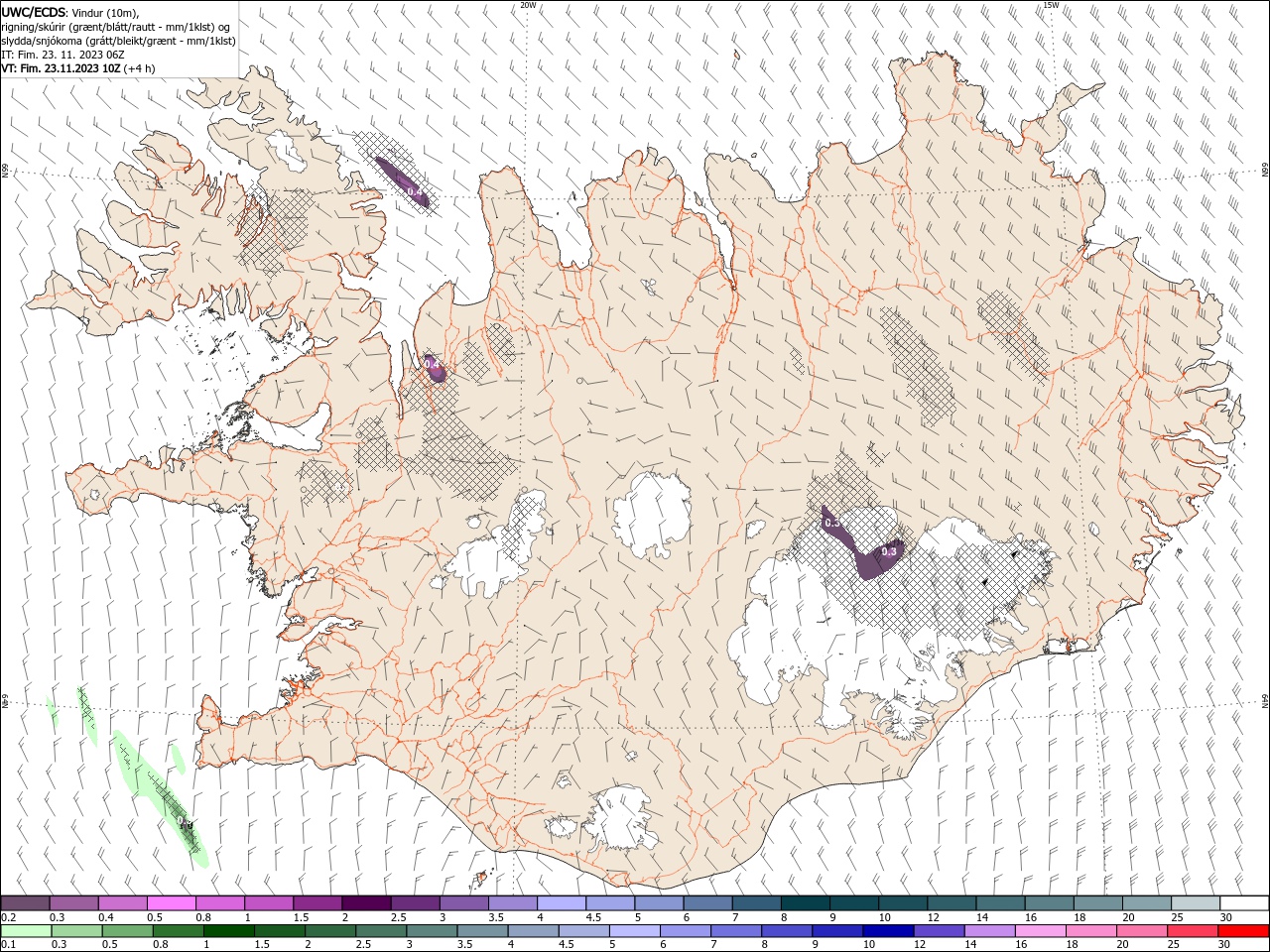Click the purple snow streak off the Westfjords
Viewport: 1270px width, 952px height.
coord(402,181)
